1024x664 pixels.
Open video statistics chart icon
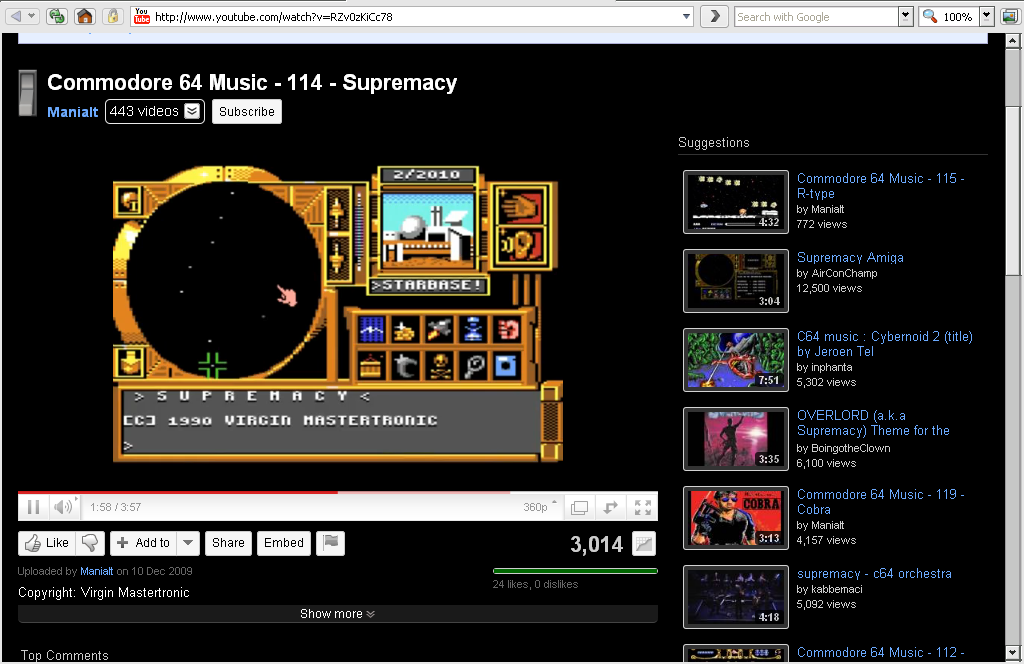[x=645, y=544]
